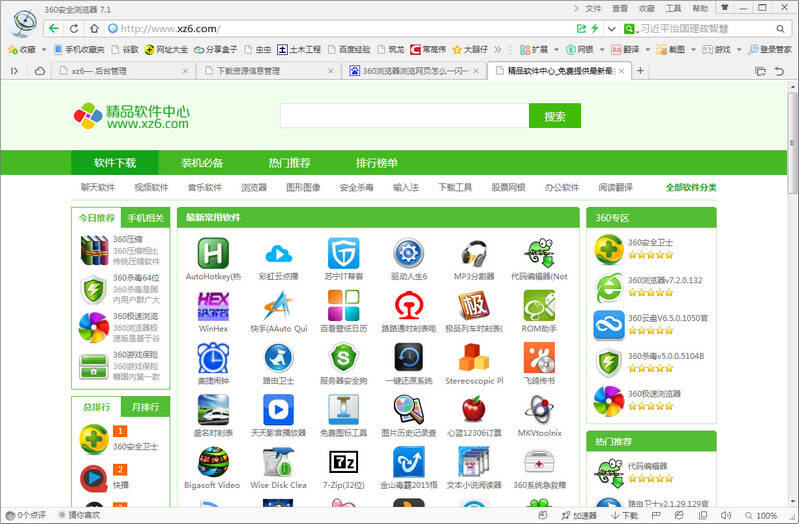Go to home page icon
Viewport: 799px width, 524px height.
(x=94, y=29)
